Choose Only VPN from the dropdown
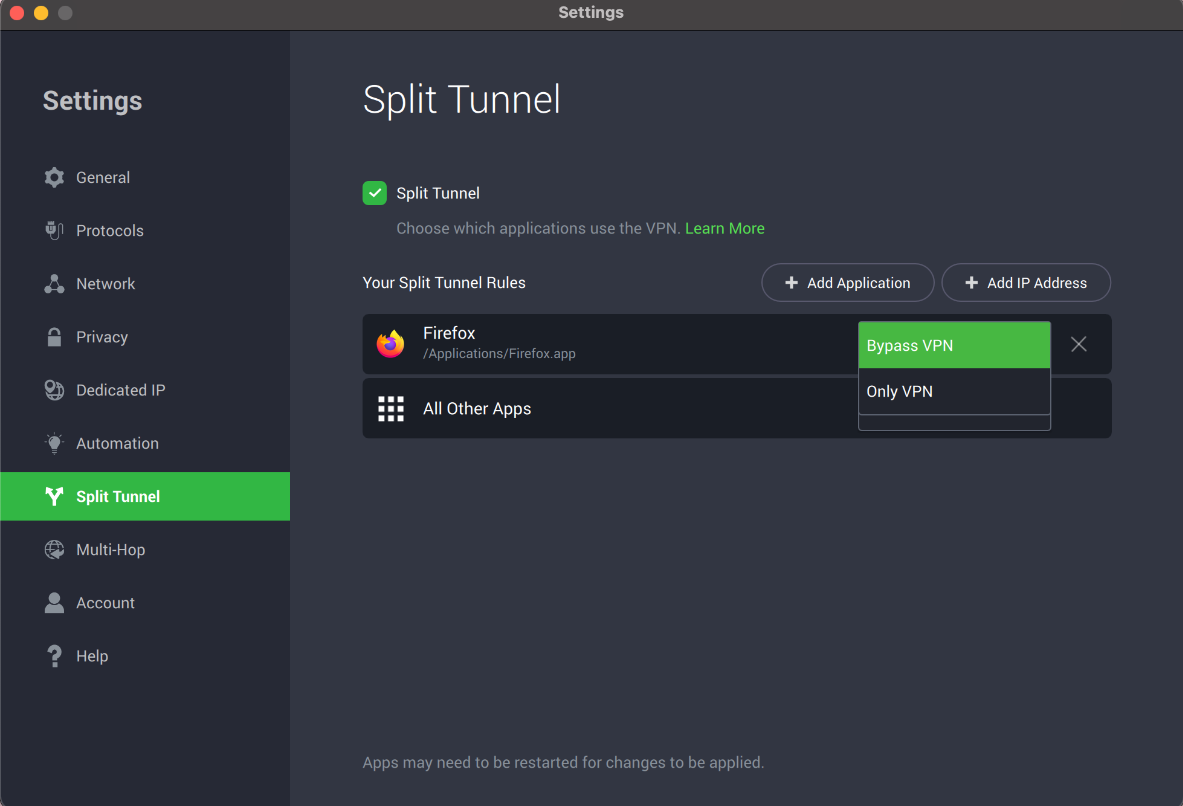The height and width of the screenshot is (806, 1183). click(954, 392)
